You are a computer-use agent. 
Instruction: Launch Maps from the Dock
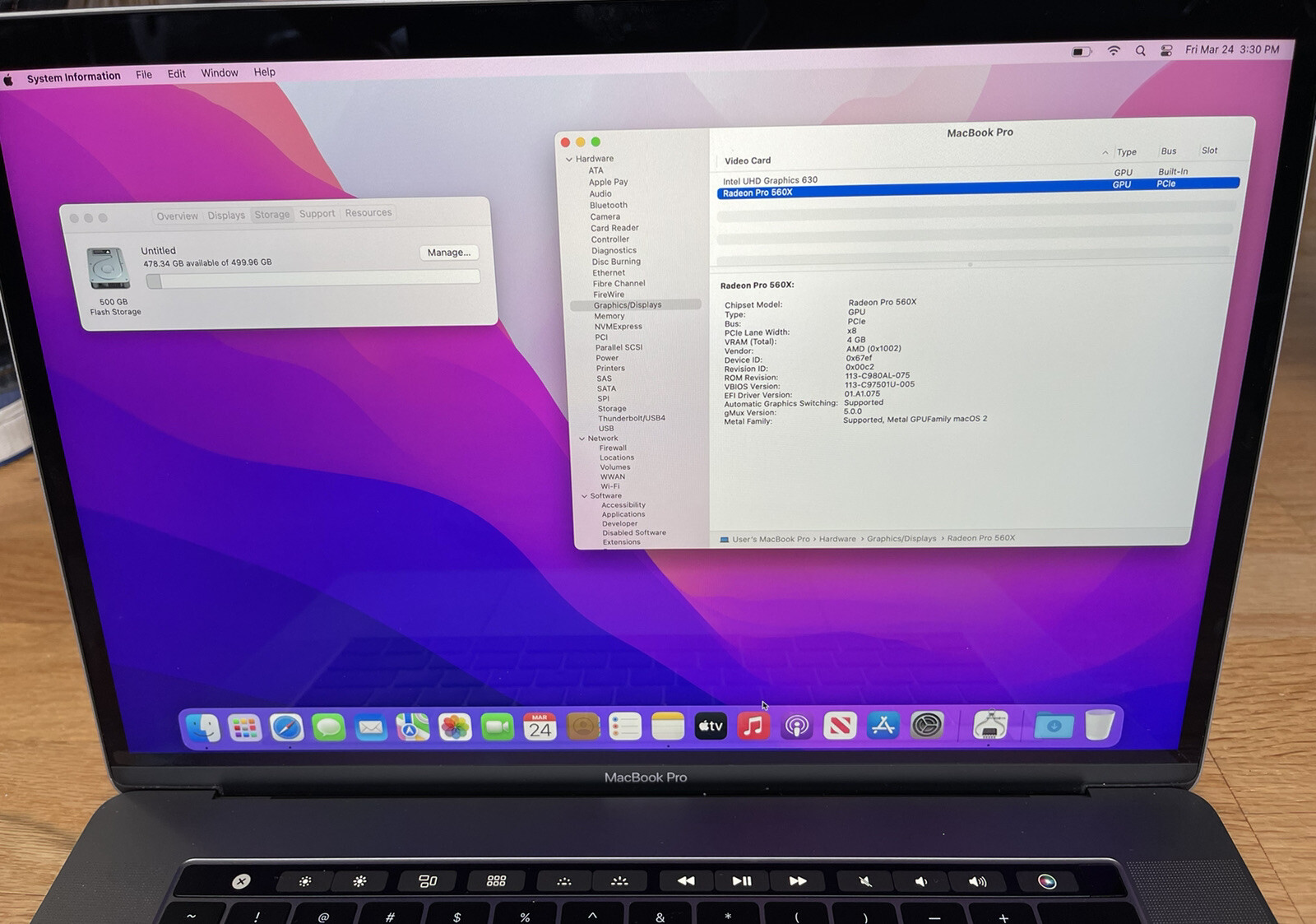click(413, 727)
